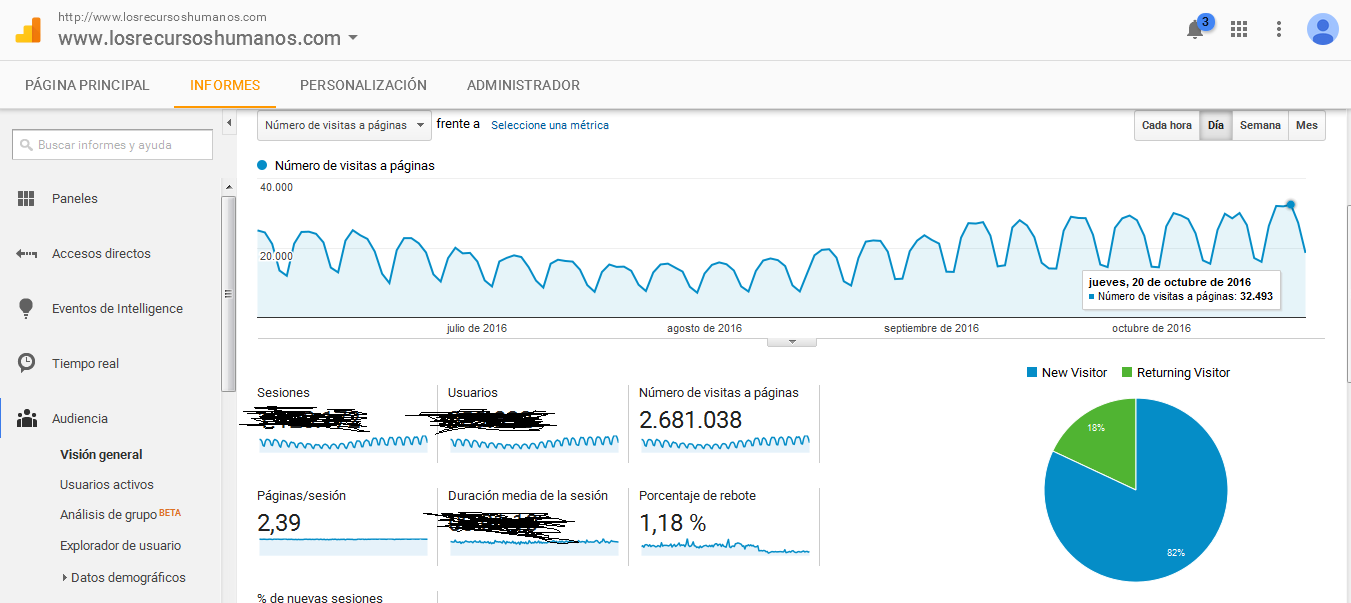1351x603 pixels.
Task: Open the user account avatar
Action: pyautogui.click(x=1322, y=29)
